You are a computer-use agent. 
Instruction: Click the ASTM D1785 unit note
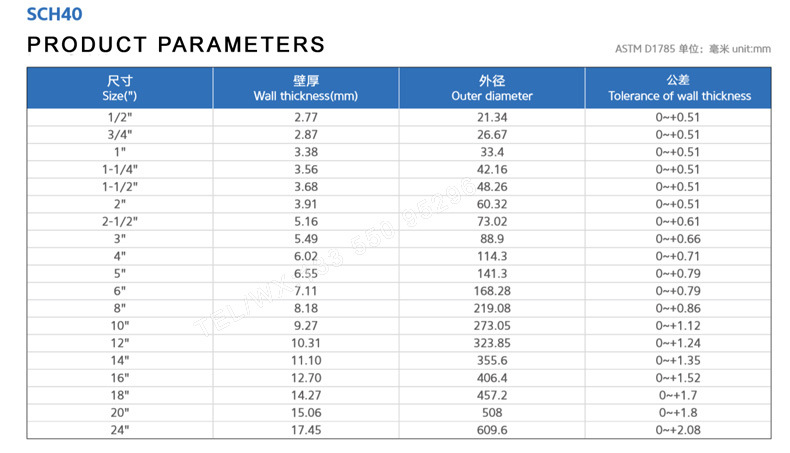[x=693, y=48]
